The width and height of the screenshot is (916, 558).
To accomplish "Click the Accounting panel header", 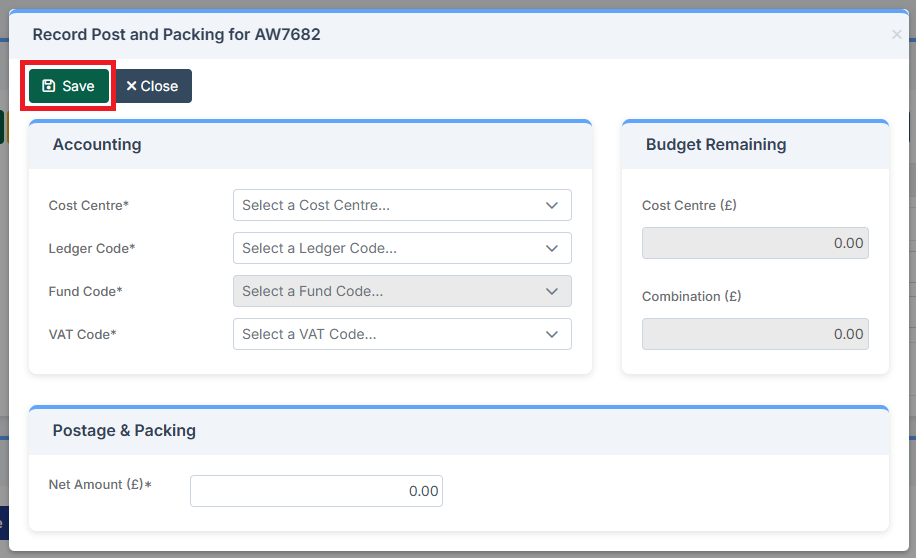I will 97,145.
